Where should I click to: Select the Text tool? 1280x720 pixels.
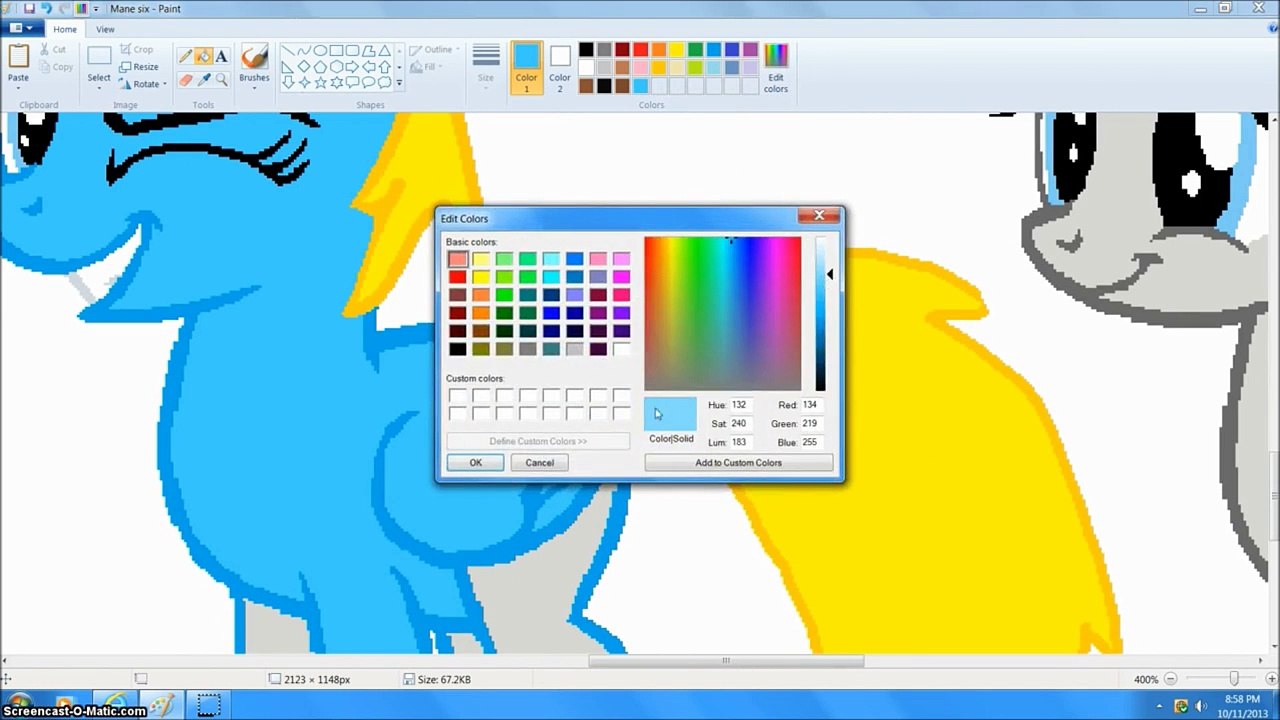click(222, 57)
